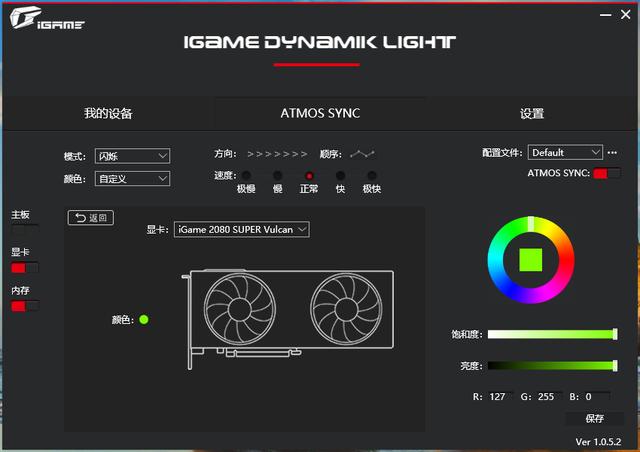Toggle the 主板 switch
The width and height of the screenshot is (640, 452).
25,230
